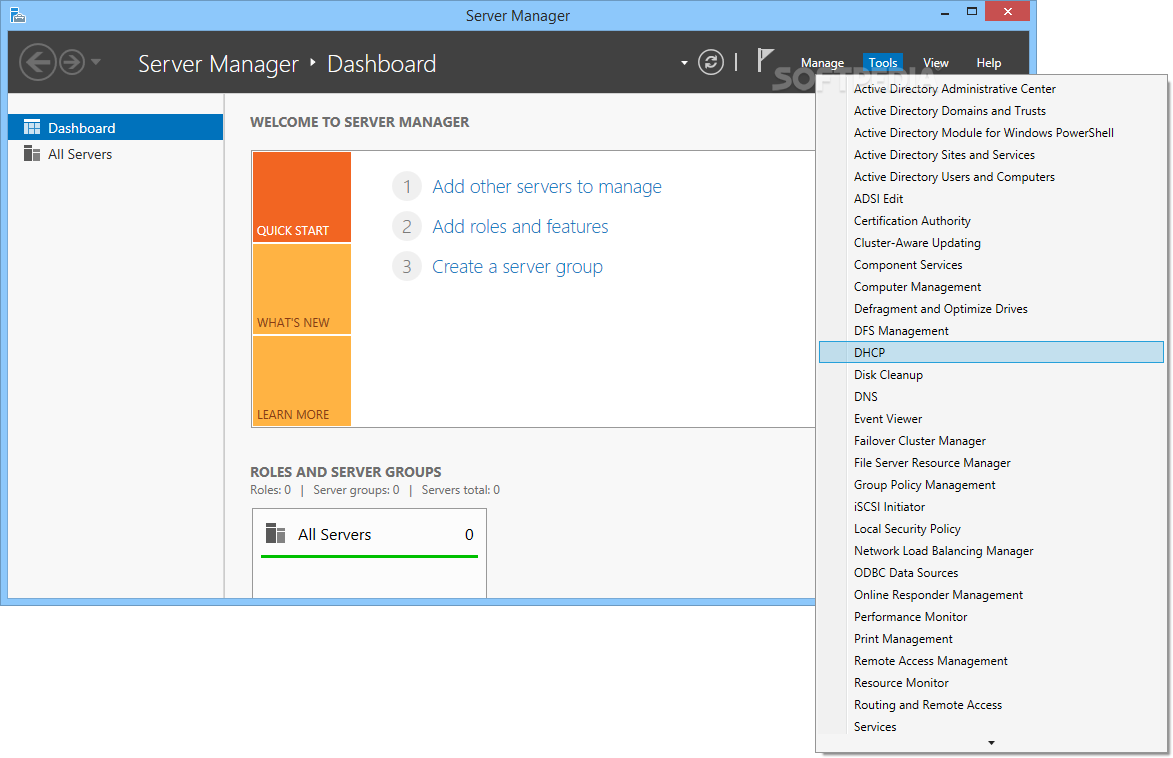Select the Learn More tile
Image resolution: width=1173 pixels, height=758 pixels.
[301, 381]
